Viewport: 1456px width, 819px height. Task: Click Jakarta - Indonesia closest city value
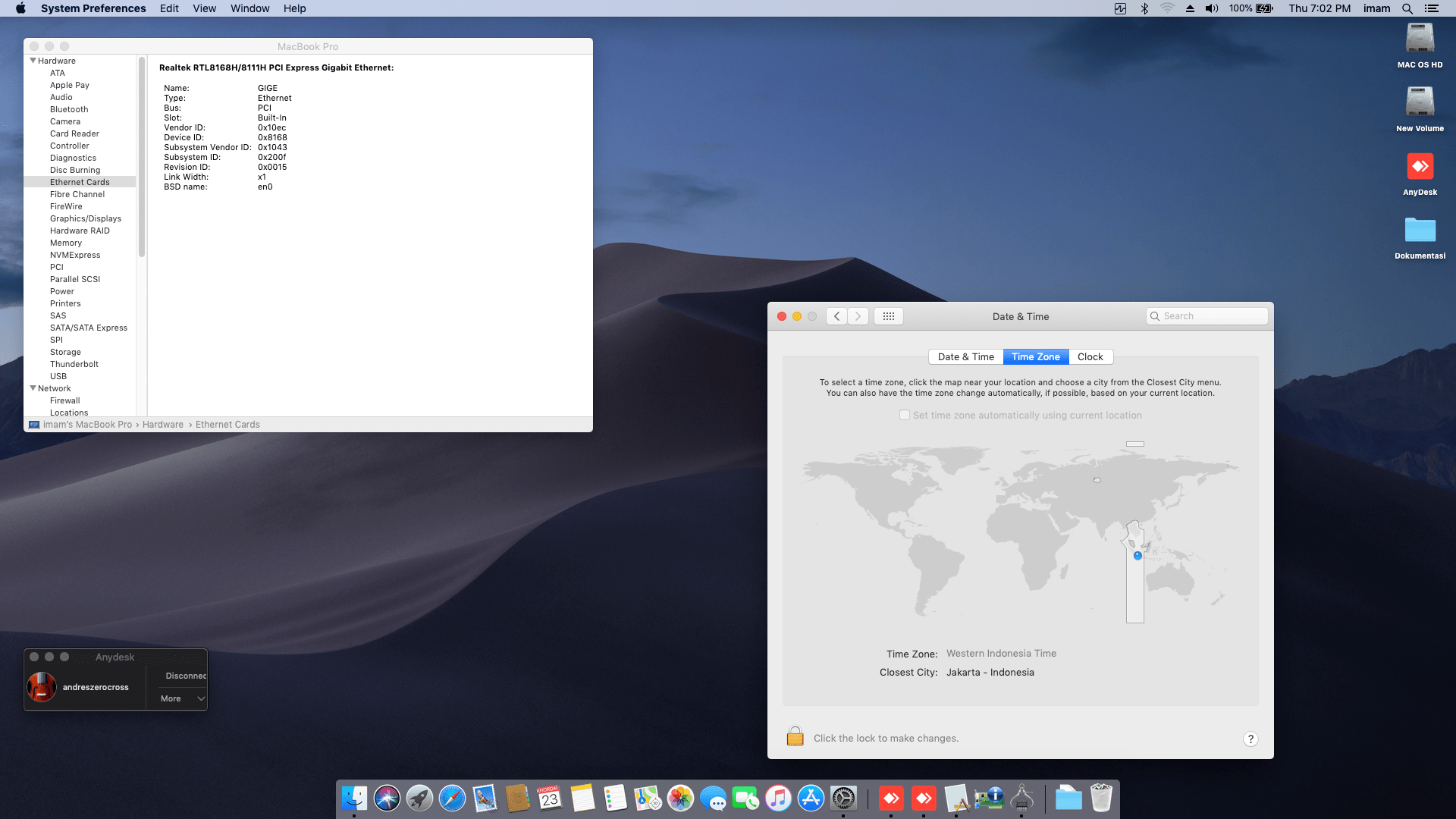point(990,673)
